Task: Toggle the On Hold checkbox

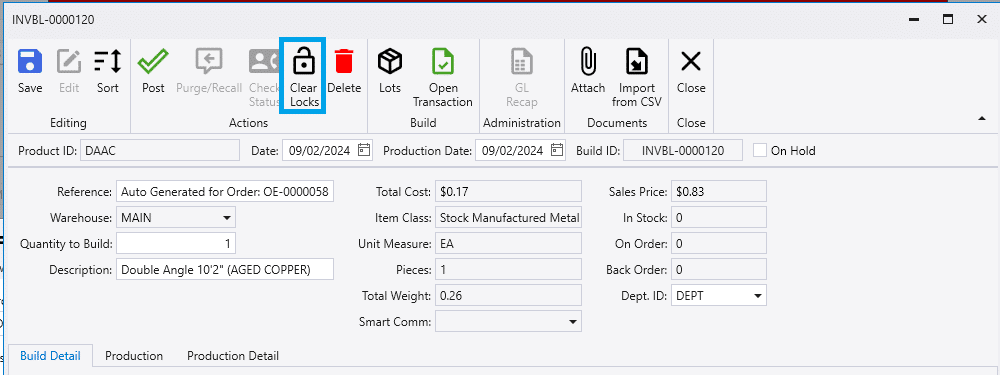Action: pyautogui.click(x=760, y=151)
